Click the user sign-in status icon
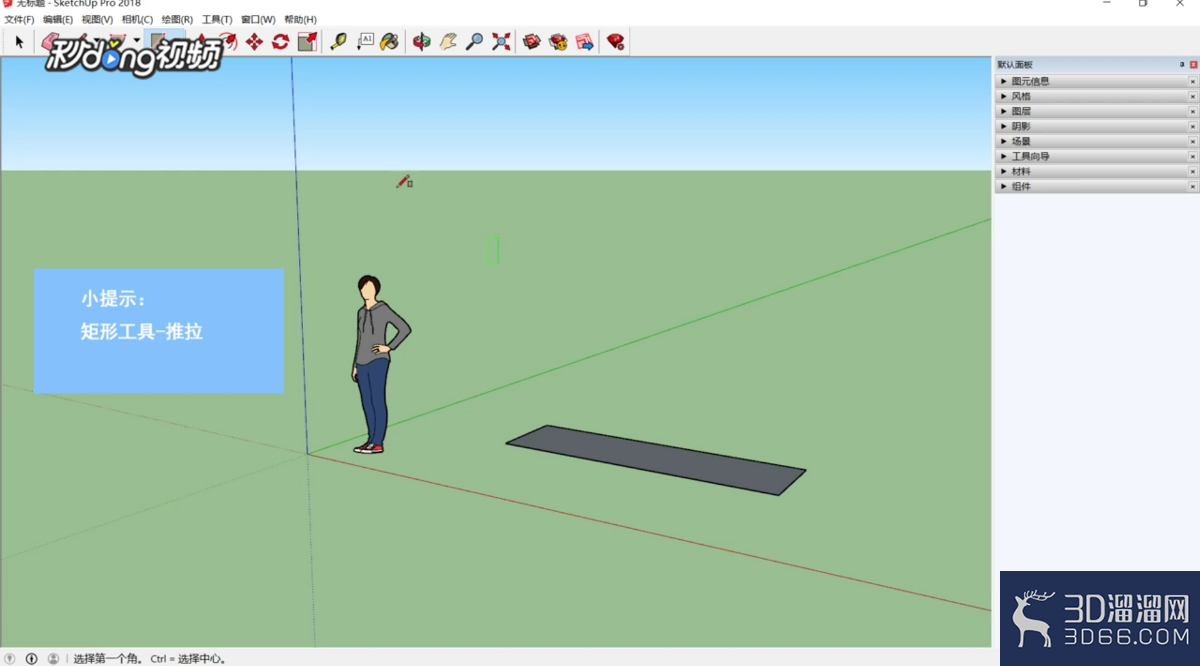This screenshot has height=666, width=1200. 53,659
